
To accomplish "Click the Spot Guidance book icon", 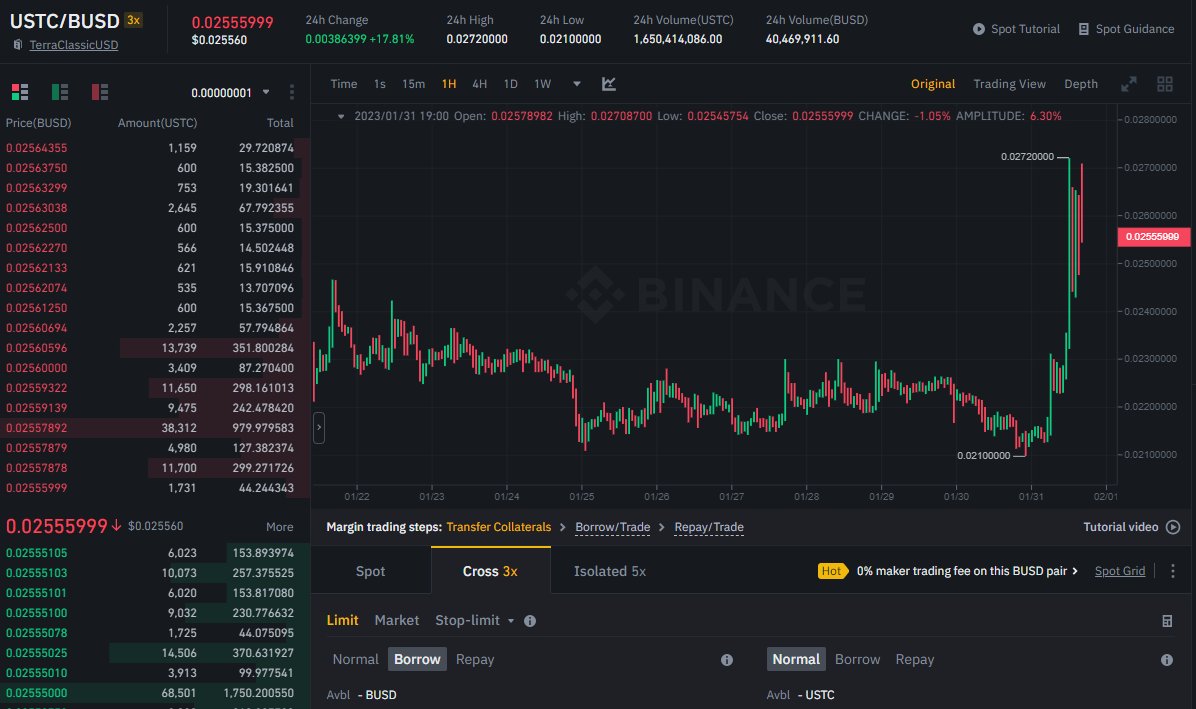I will point(1084,29).
